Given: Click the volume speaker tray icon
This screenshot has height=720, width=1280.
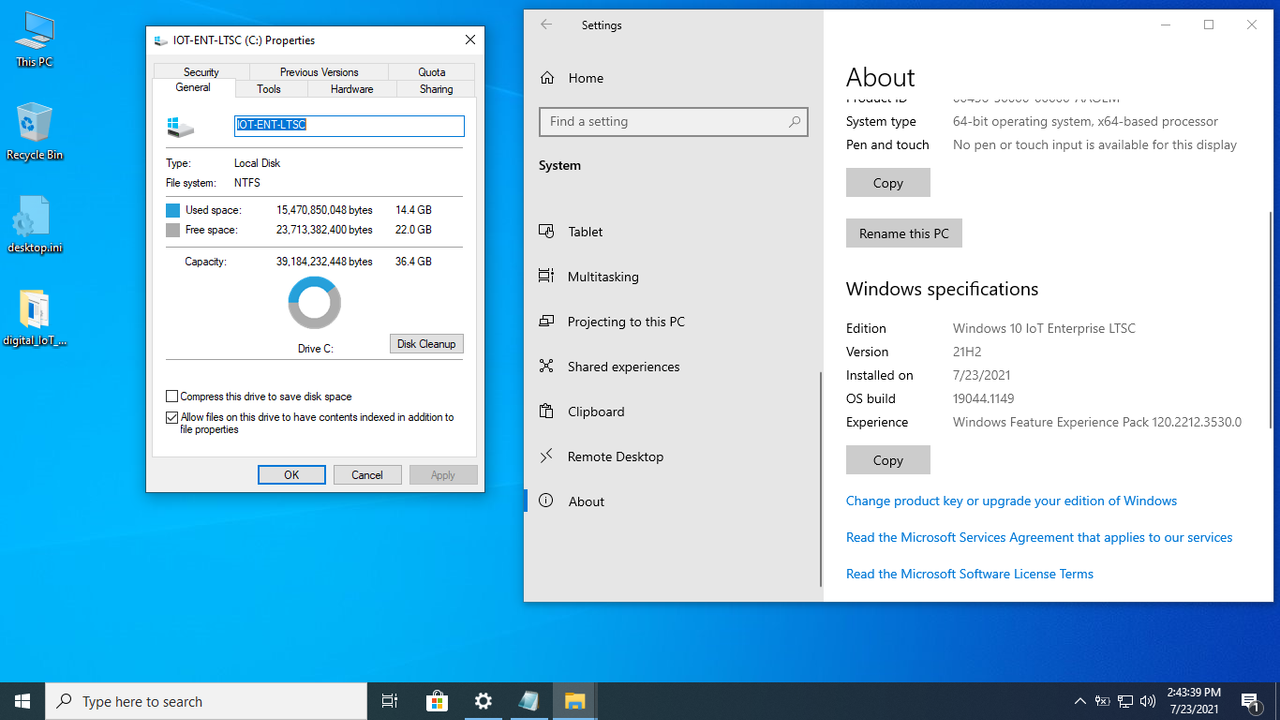Looking at the screenshot, I should 1148,702.
